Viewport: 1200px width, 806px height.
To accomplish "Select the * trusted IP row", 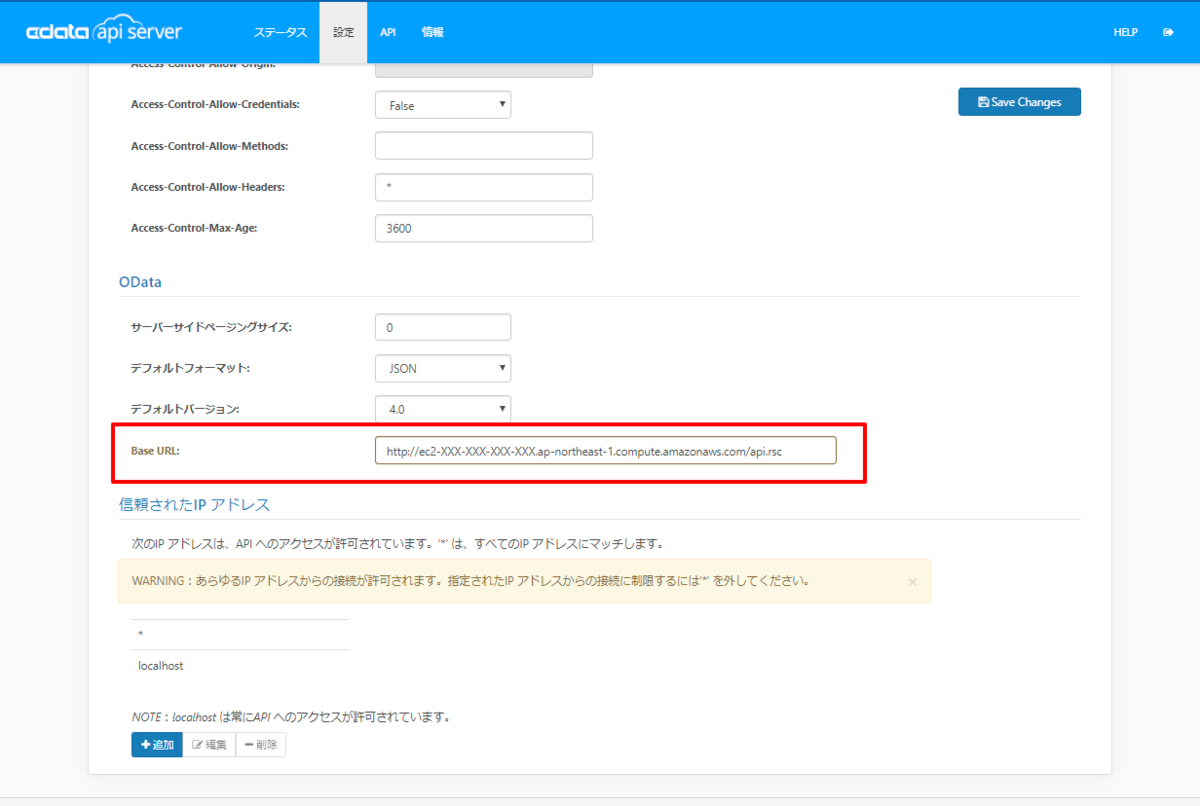I will 240,635.
